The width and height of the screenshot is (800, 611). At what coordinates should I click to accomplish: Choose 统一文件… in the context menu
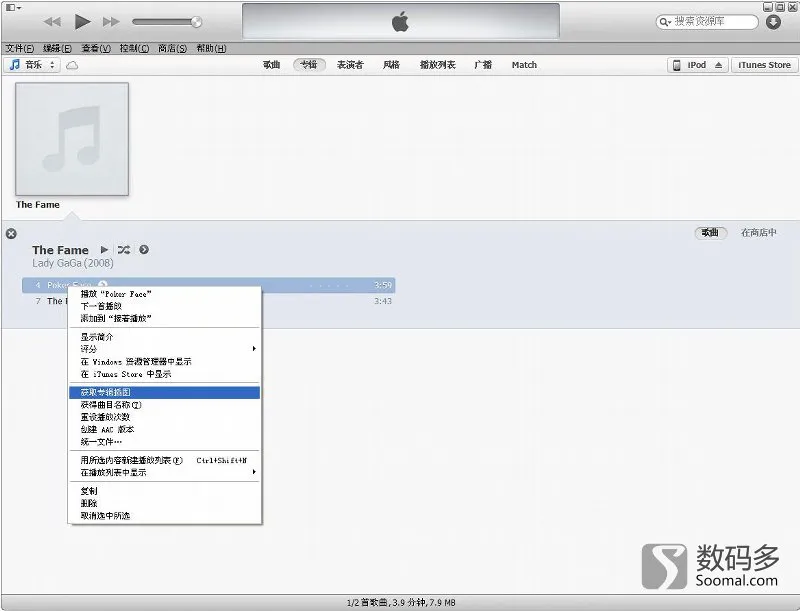pos(164,442)
